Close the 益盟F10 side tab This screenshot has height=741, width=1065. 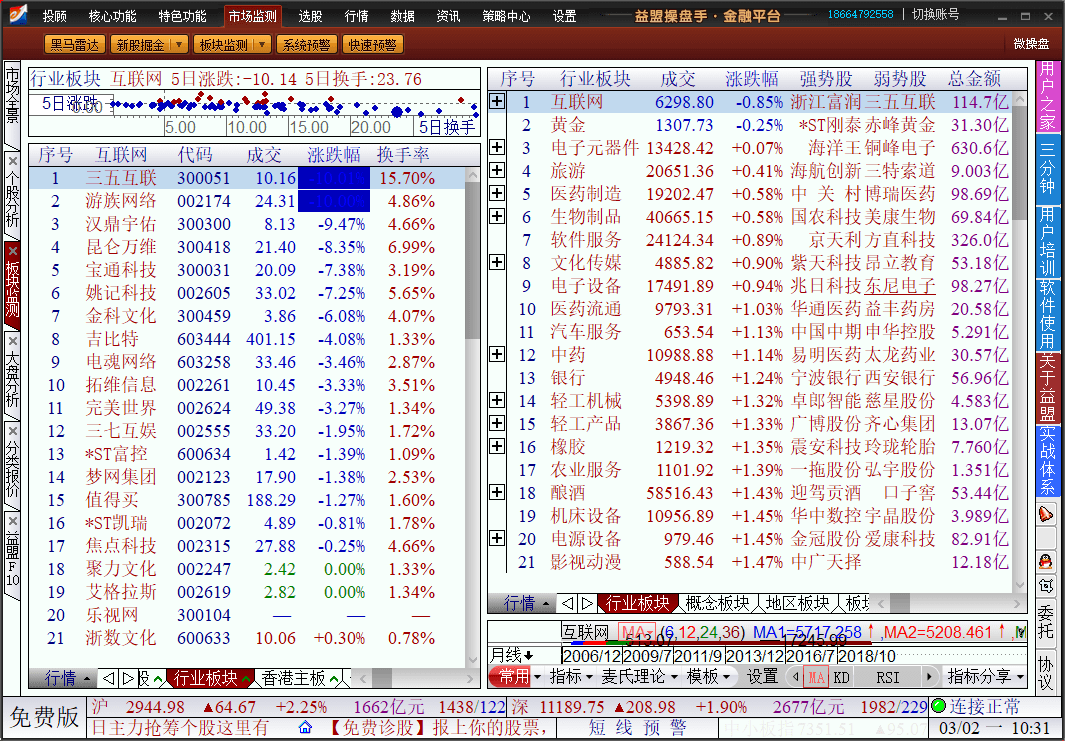13,522
